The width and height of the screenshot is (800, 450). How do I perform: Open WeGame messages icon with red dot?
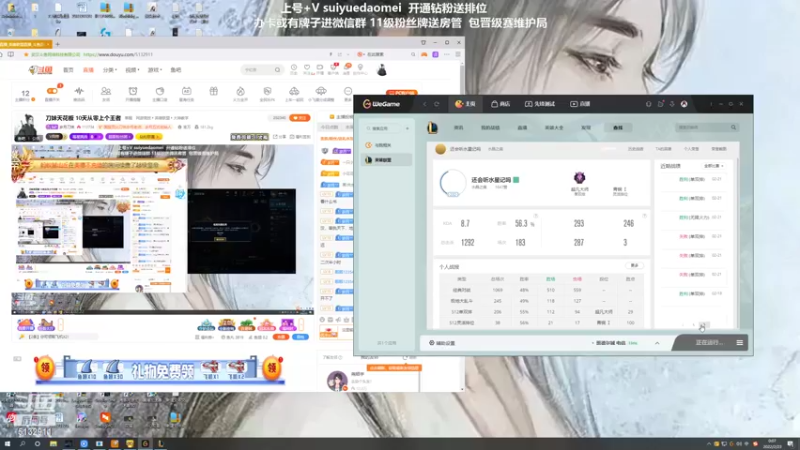coord(661,104)
